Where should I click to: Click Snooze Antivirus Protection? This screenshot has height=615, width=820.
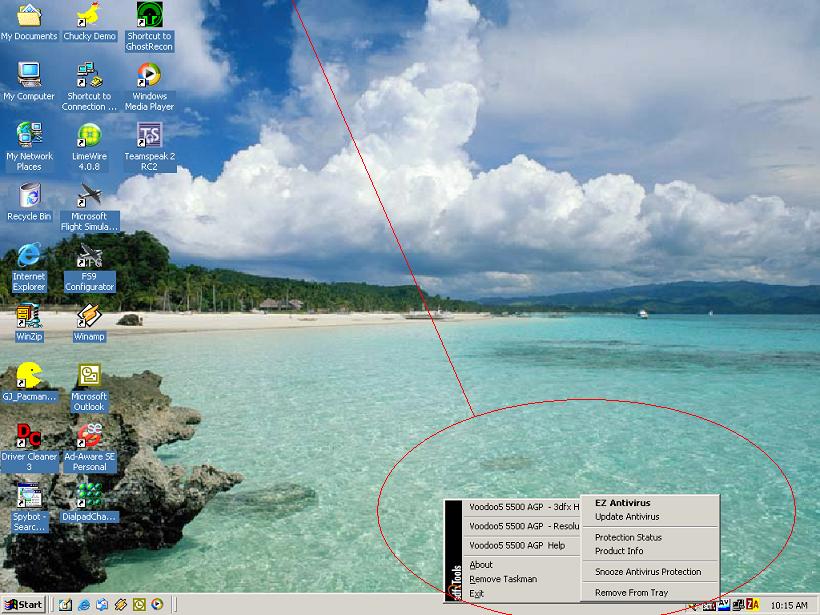648,572
